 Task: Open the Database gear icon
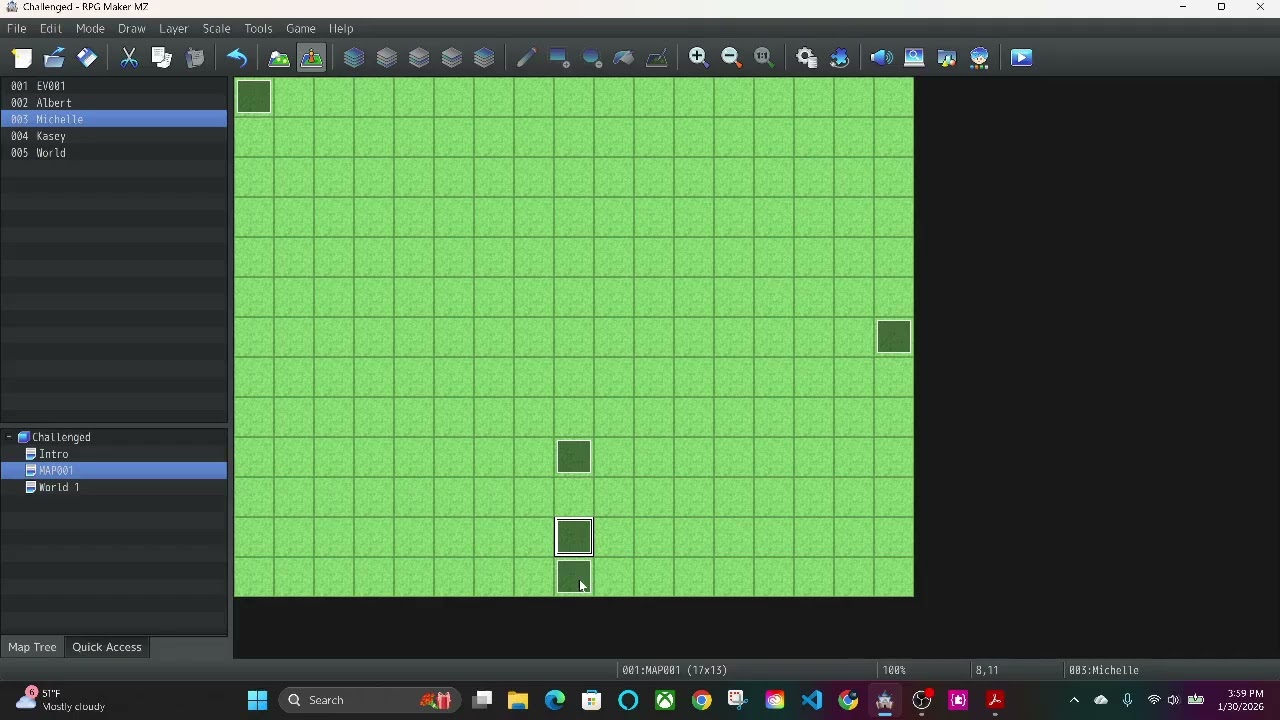(x=807, y=58)
